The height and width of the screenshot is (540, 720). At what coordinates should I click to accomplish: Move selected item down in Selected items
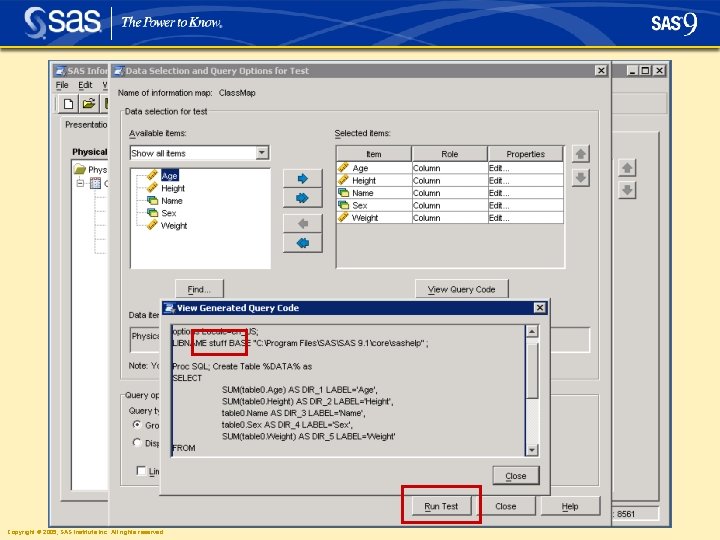tap(580, 177)
